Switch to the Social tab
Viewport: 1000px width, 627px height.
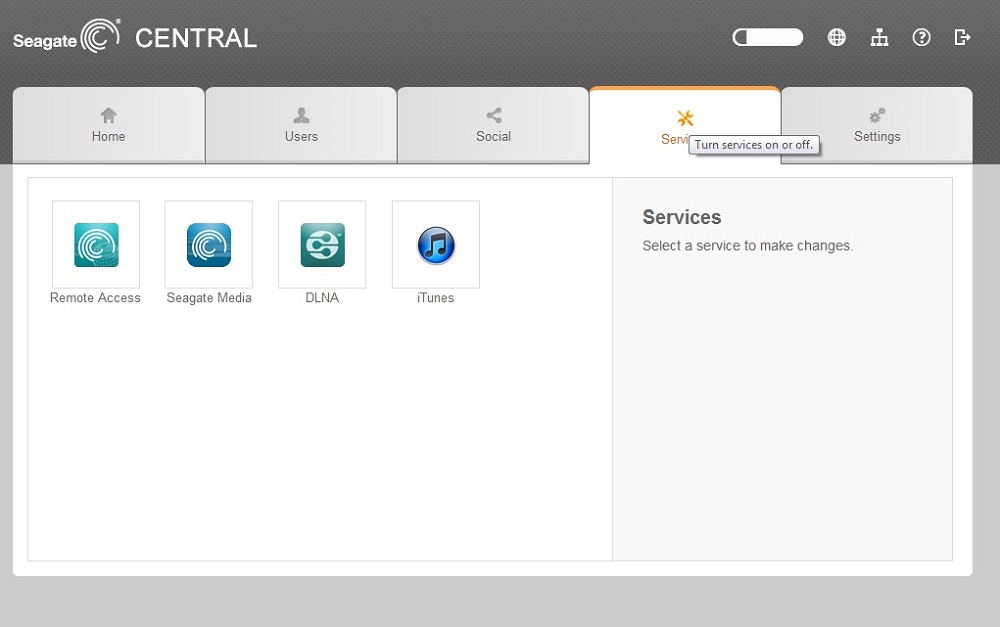(493, 125)
